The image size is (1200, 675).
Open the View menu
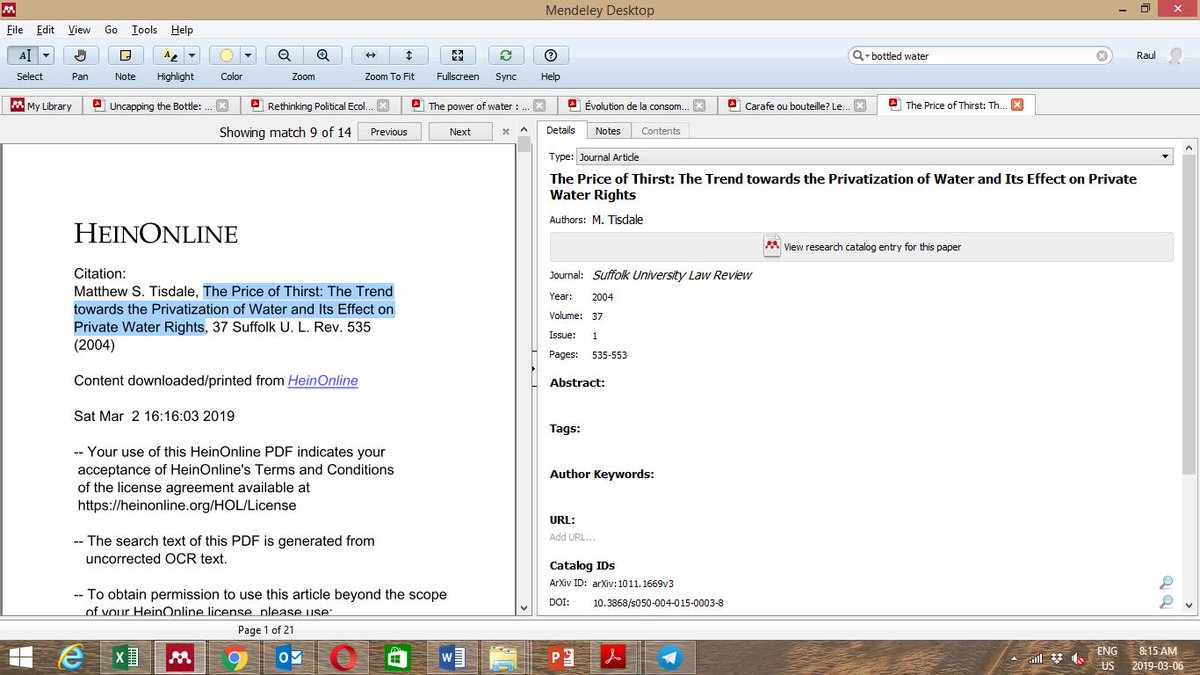[x=79, y=30]
